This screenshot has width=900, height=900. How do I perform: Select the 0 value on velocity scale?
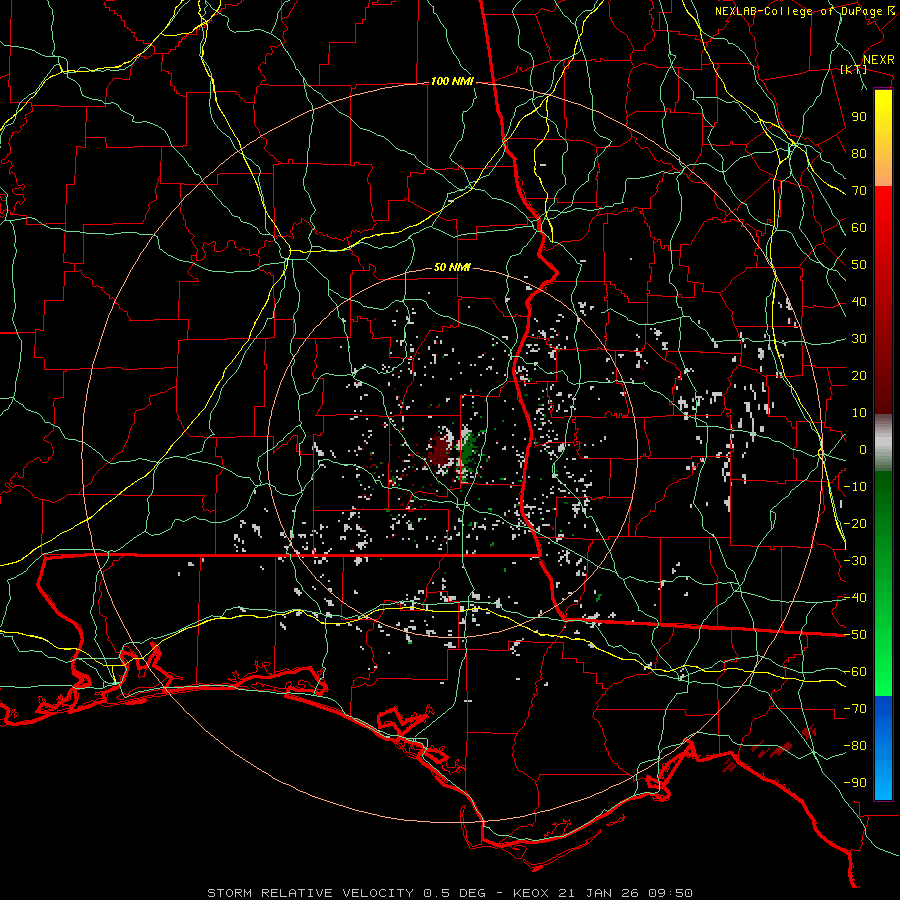click(x=863, y=450)
